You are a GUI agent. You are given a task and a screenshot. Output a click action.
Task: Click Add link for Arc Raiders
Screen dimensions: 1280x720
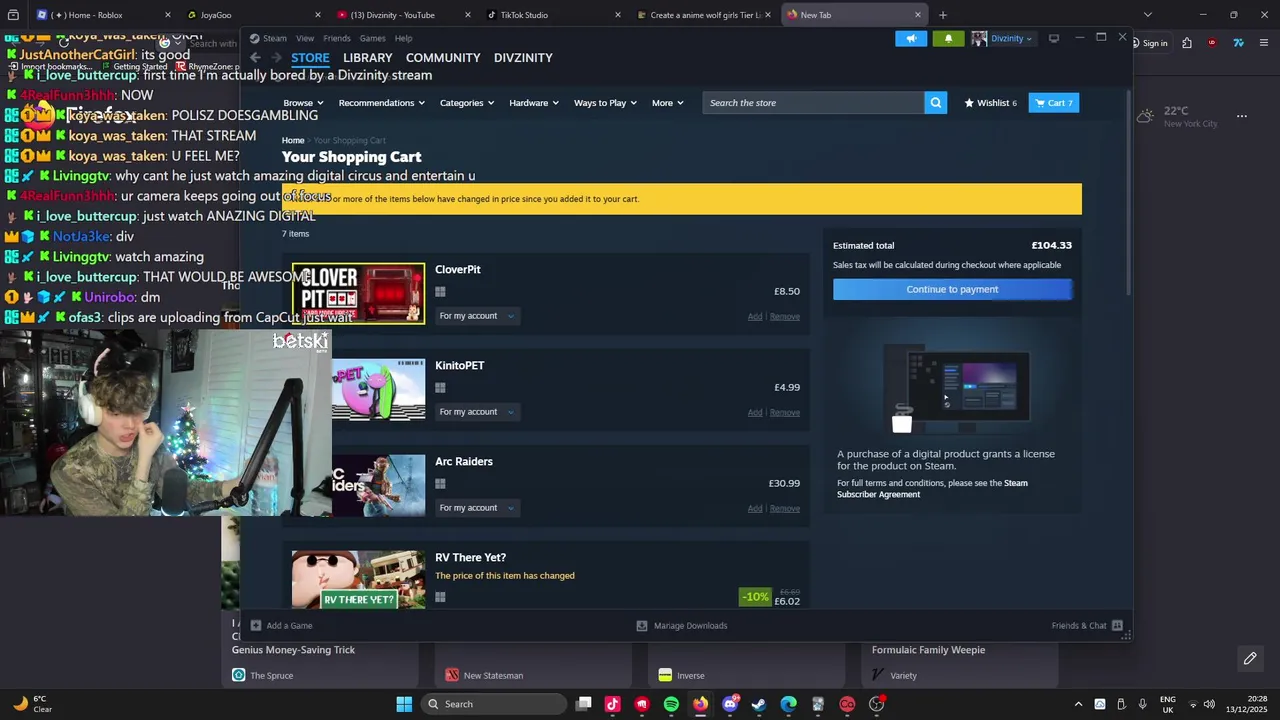pyautogui.click(x=755, y=509)
